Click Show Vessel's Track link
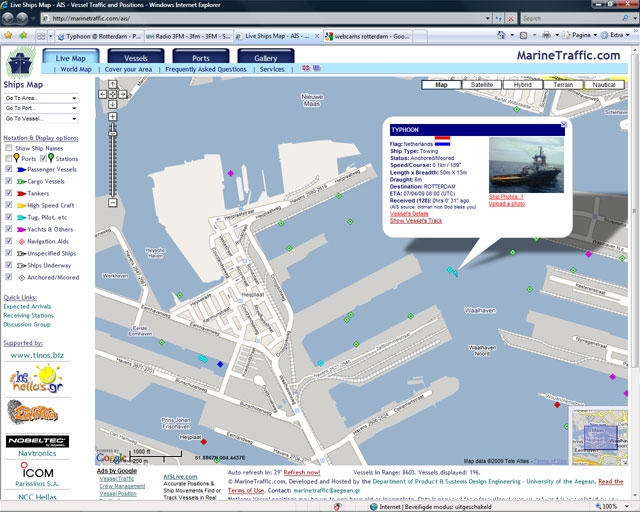The width and height of the screenshot is (640, 512). [x=416, y=220]
